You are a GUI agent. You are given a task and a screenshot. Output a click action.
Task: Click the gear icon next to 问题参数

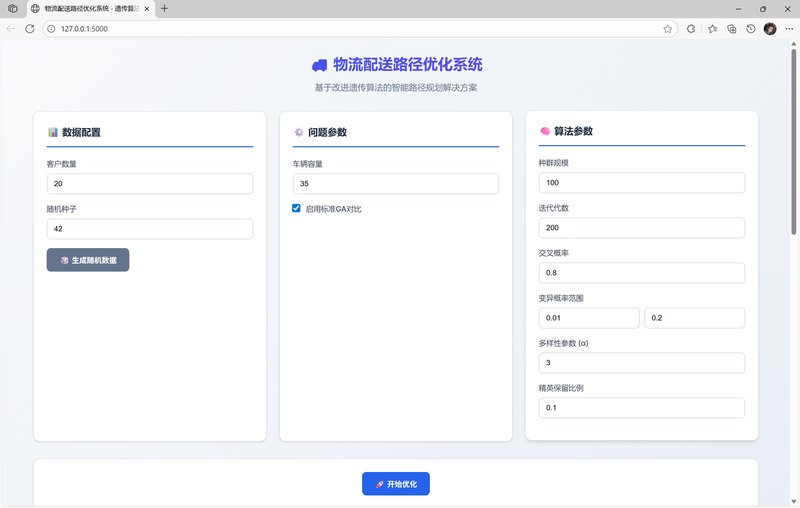point(299,132)
